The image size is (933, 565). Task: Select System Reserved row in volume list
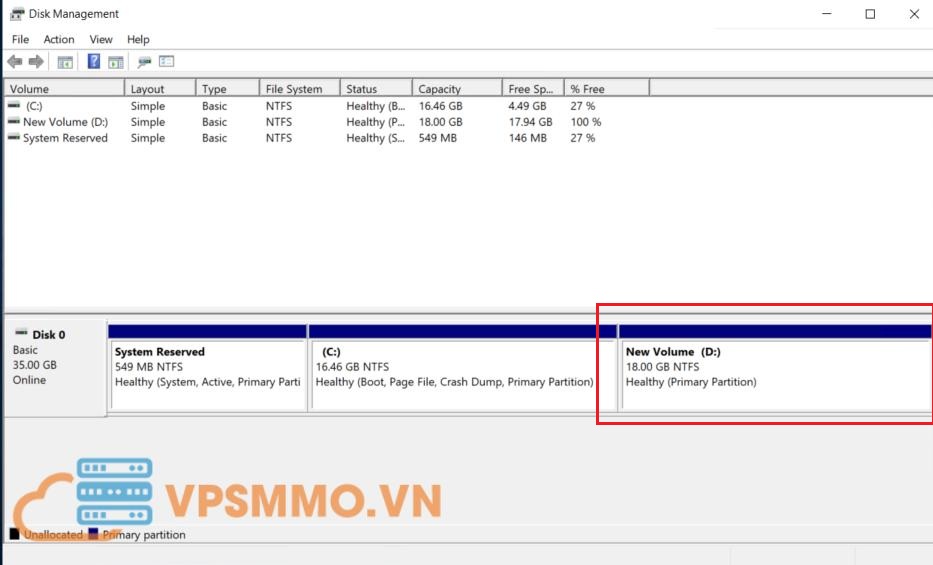pos(65,138)
